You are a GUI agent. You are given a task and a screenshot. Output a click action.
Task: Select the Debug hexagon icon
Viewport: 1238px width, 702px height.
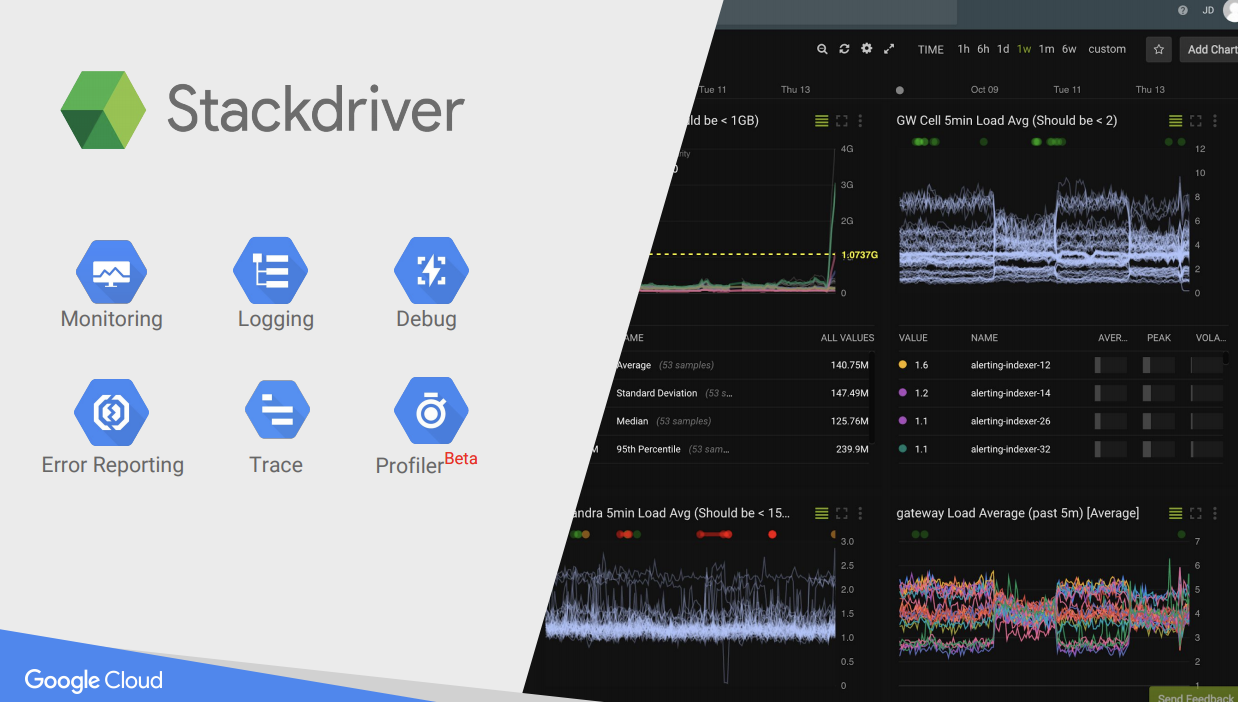point(431,271)
